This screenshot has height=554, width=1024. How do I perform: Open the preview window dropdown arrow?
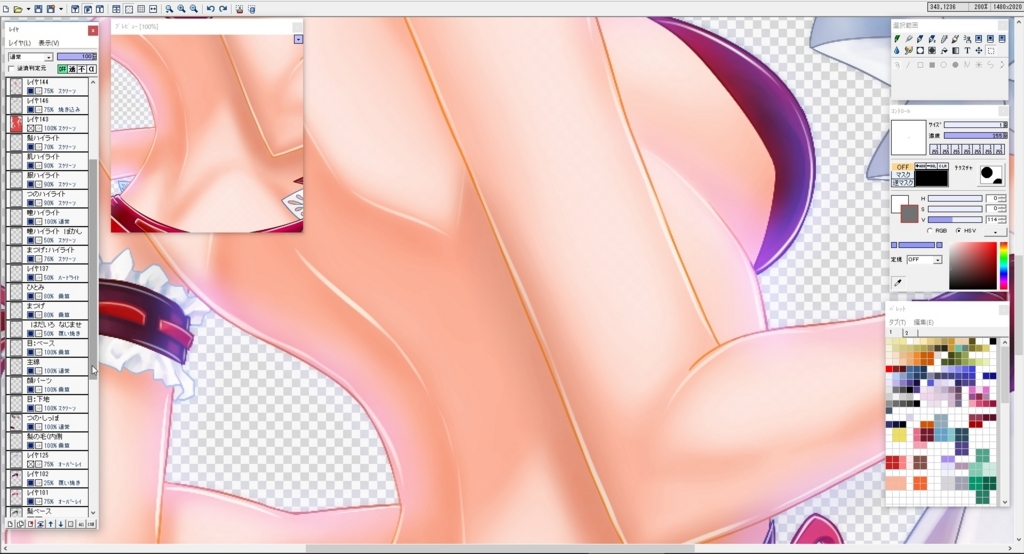pos(298,39)
